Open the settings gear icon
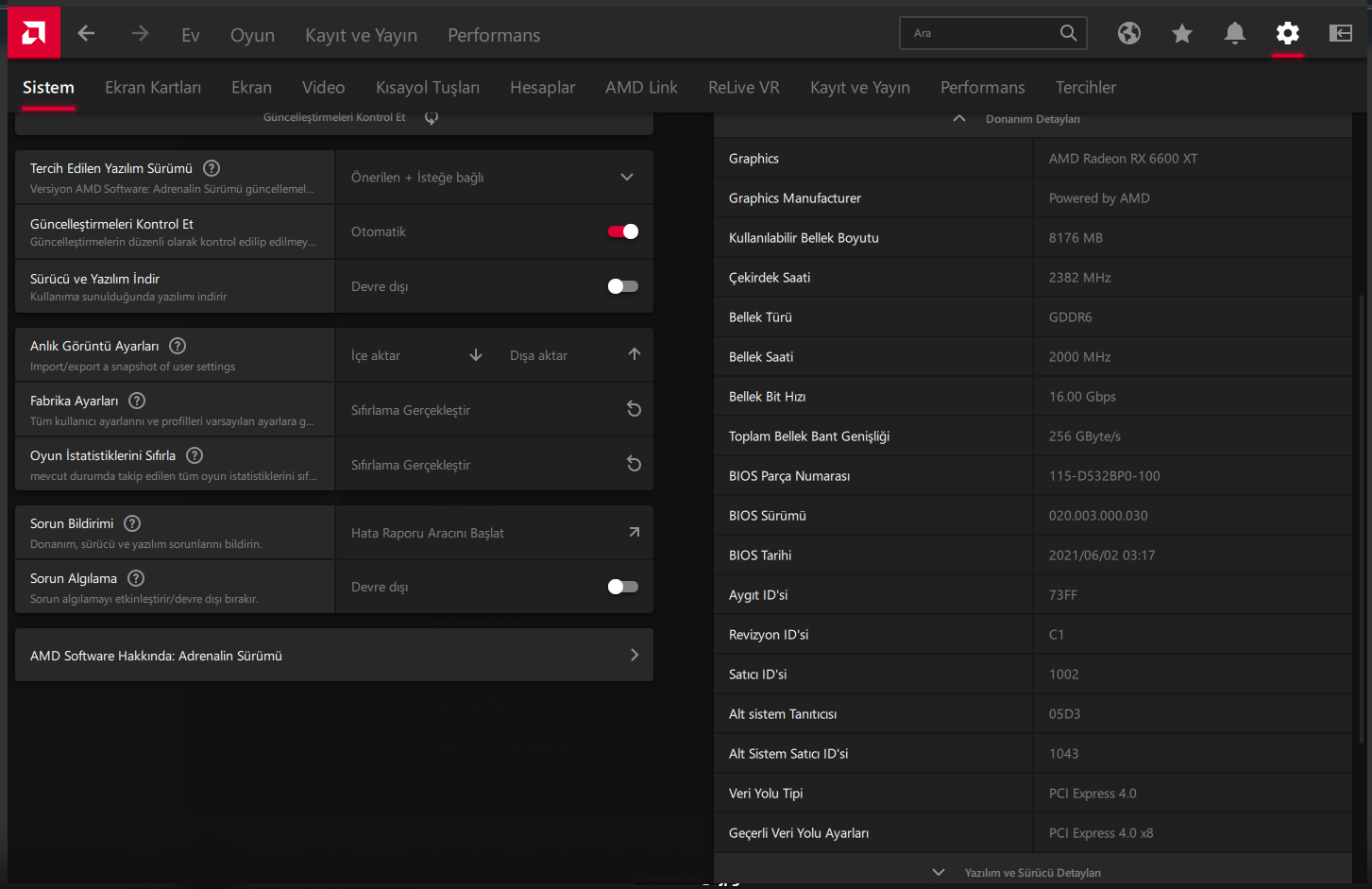Image resolution: width=1372 pixels, height=889 pixels. [x=1287, y=34]
